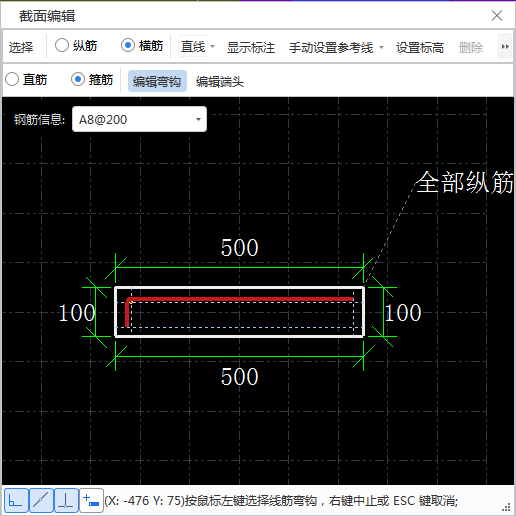Click the red stirrup hook line
The image size is (516, 516).
tap(240, 299)
